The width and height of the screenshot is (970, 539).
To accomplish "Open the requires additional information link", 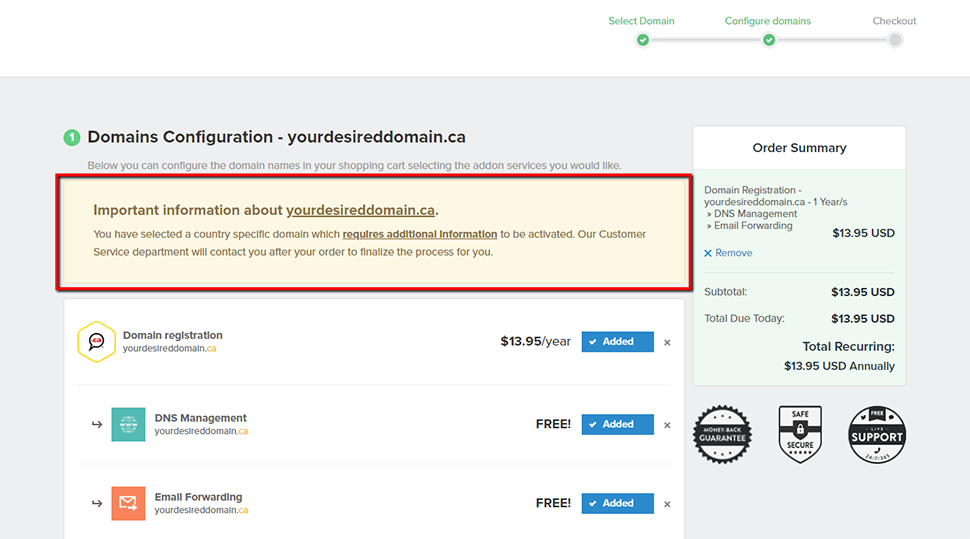I will [420, 234].
